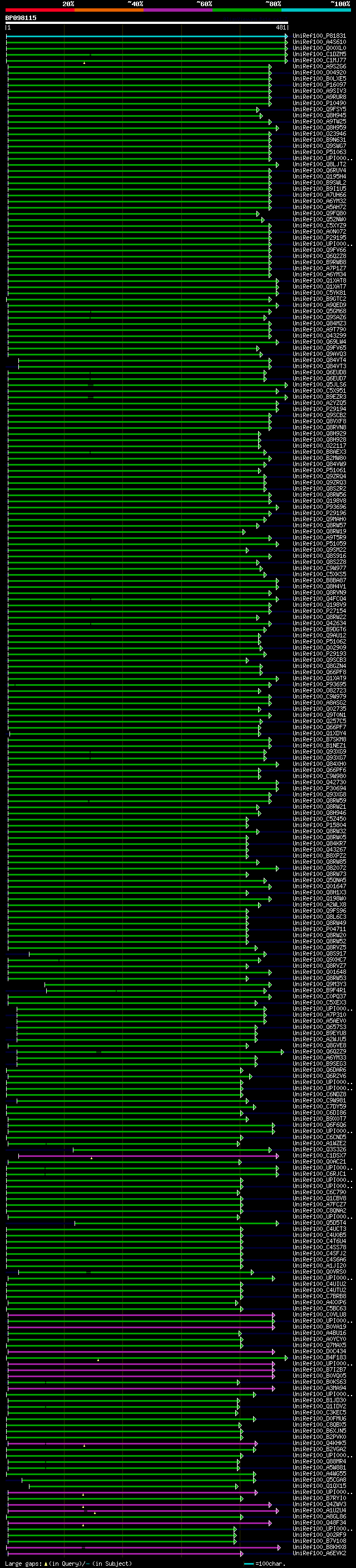Open hit UniRef100_A9S2G6
Screen dimensions: 356x1568
click(319, 66)
